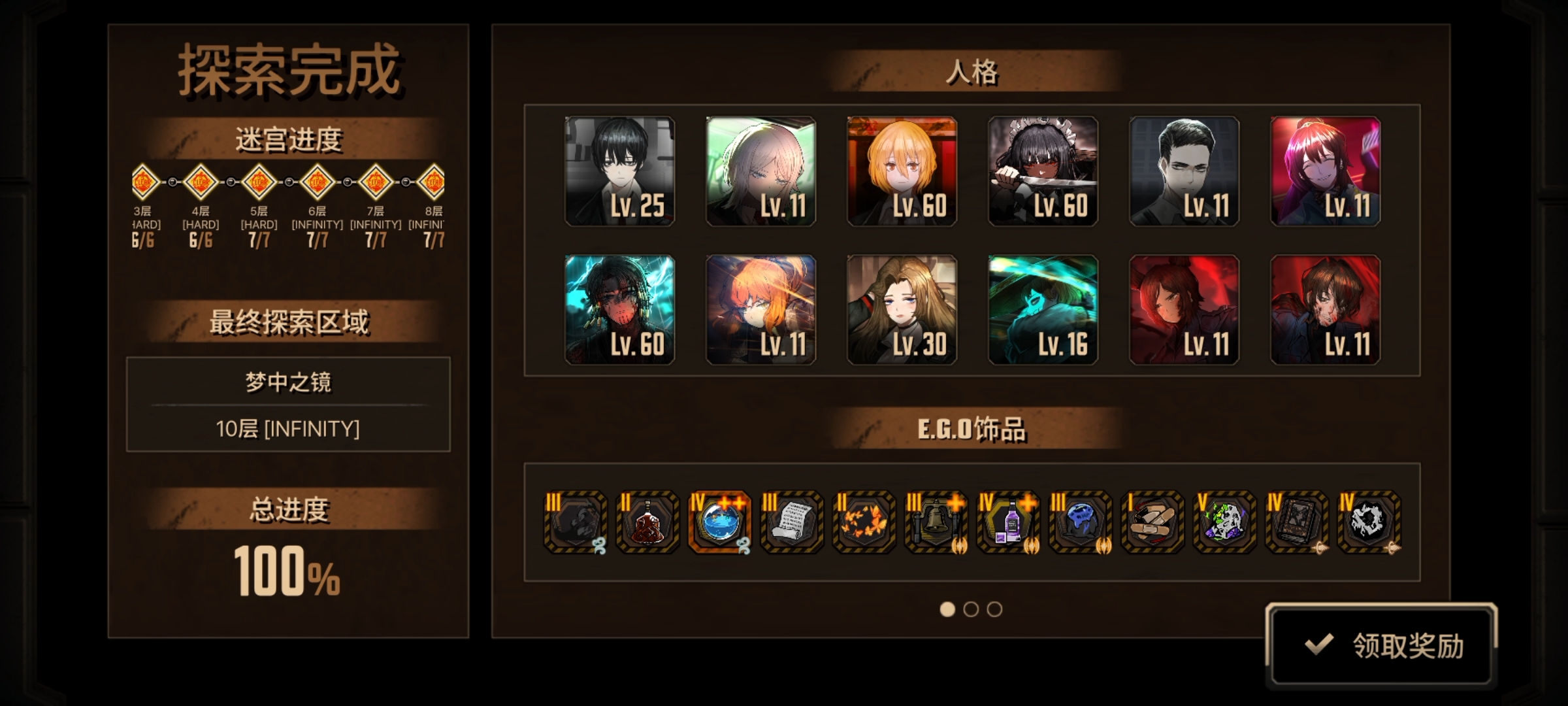The width and height of the screenshot is (1568, 706).
Task: Select the 4层 HARD floor marker
Action: 201,181
